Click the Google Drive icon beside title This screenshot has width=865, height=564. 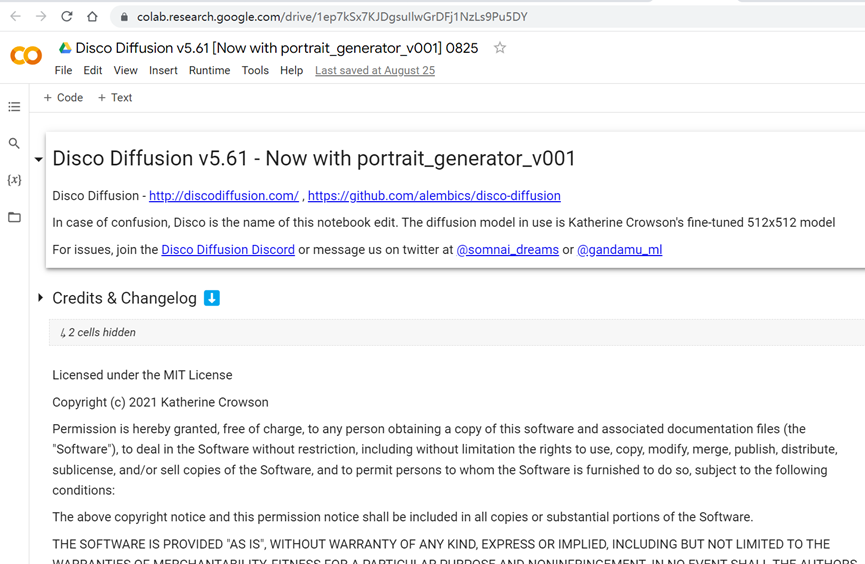[65, 48]
